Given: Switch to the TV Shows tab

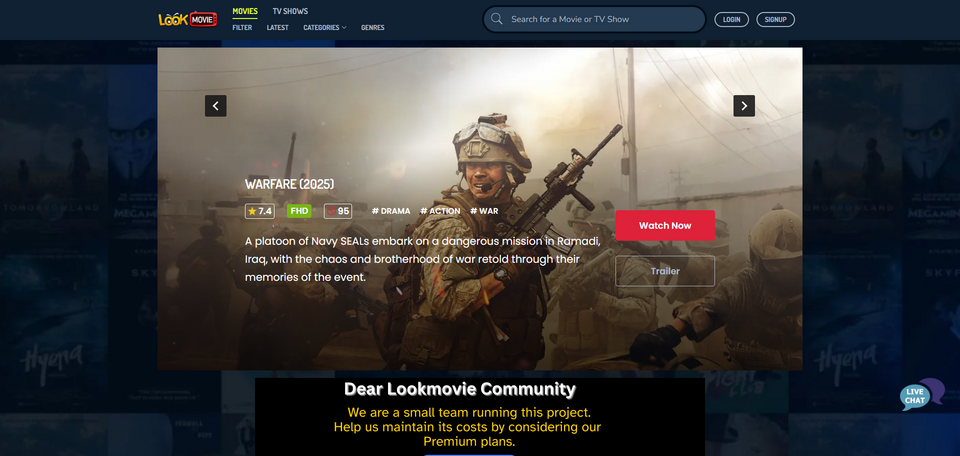Looking at the screenshot, I should pos(290,11).
